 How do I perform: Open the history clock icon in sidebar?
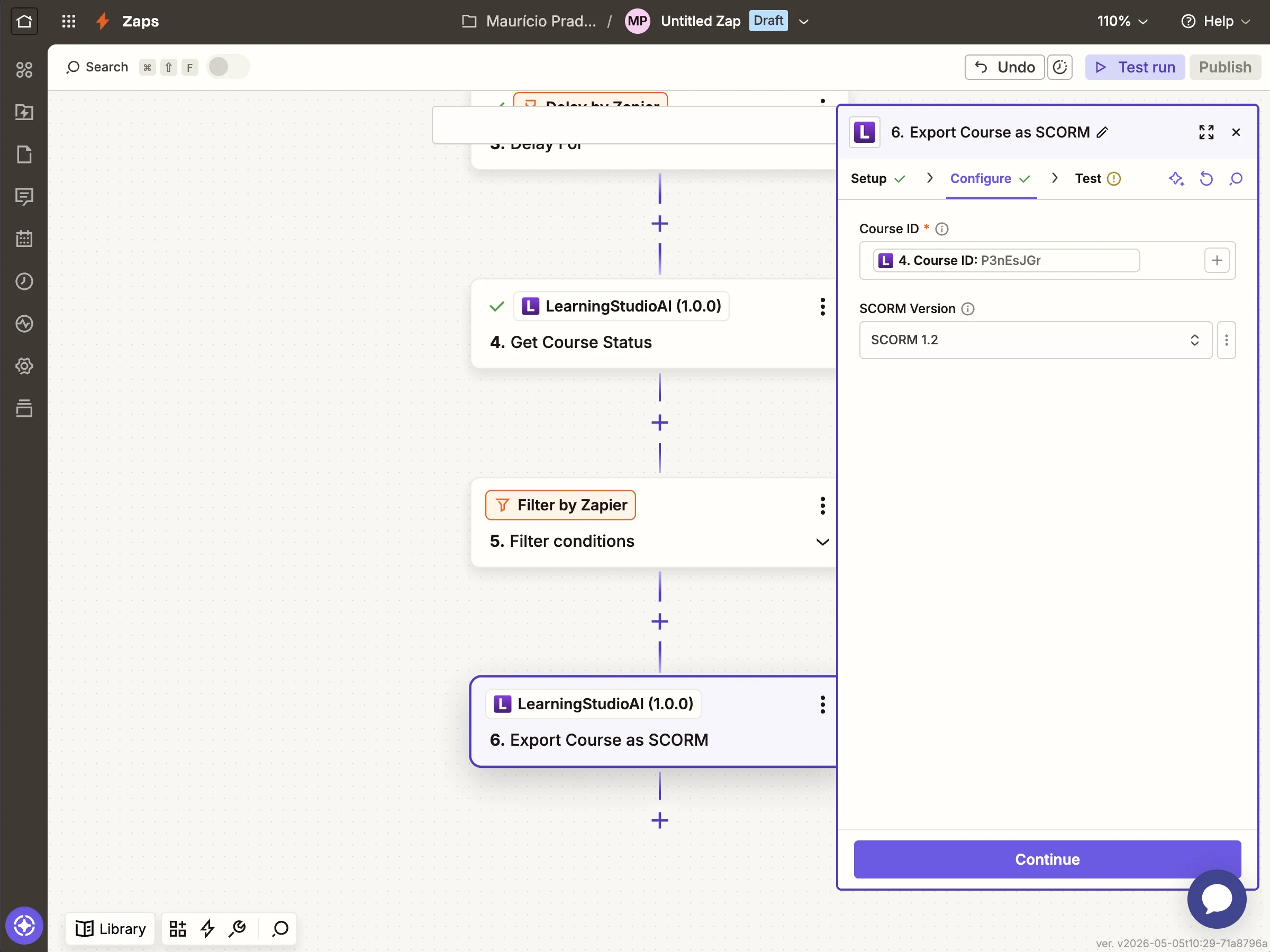click(24, 281)
